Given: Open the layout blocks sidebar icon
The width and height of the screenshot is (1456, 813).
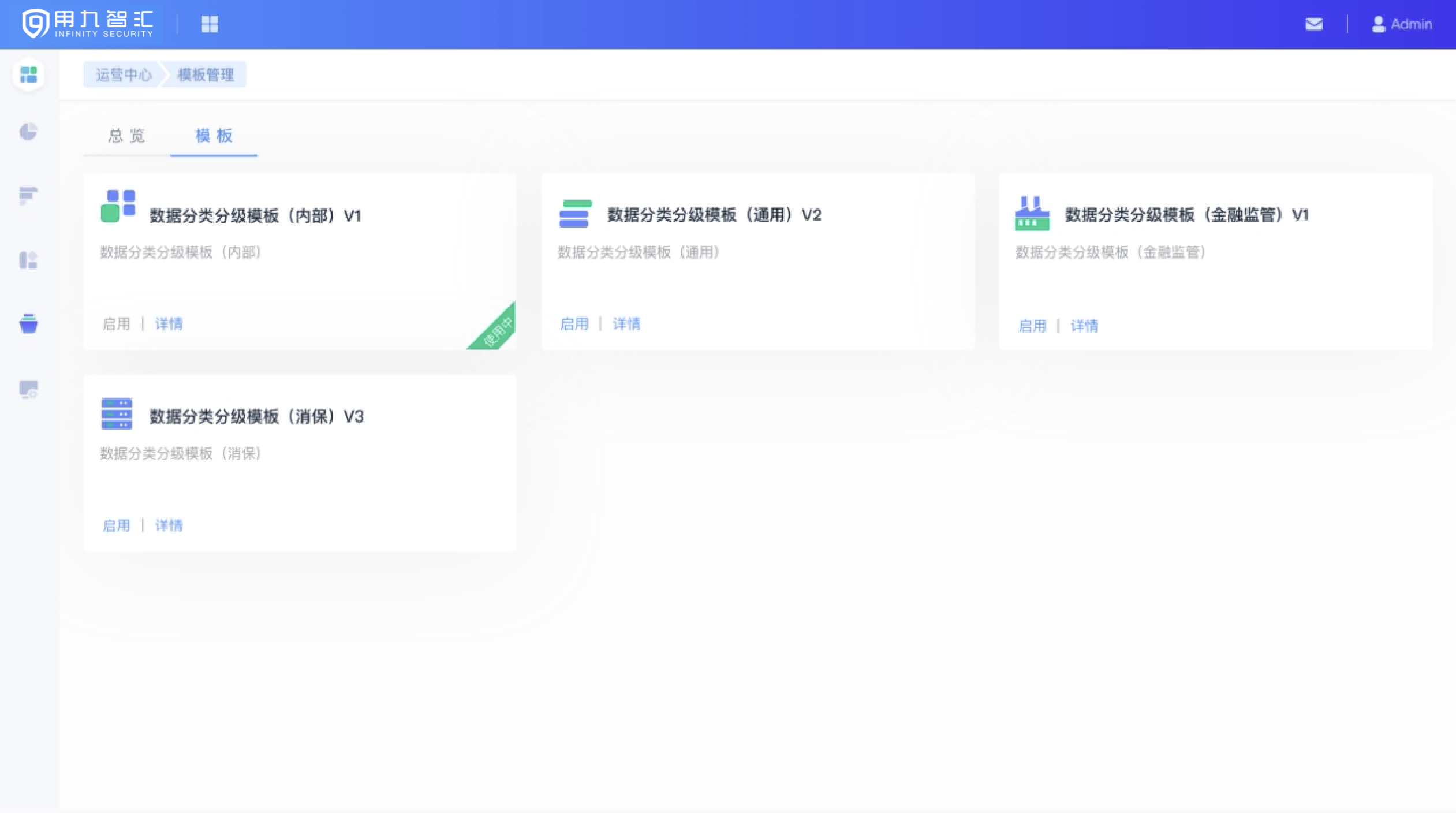Looking at the screenshot, I should click(28, 260).
